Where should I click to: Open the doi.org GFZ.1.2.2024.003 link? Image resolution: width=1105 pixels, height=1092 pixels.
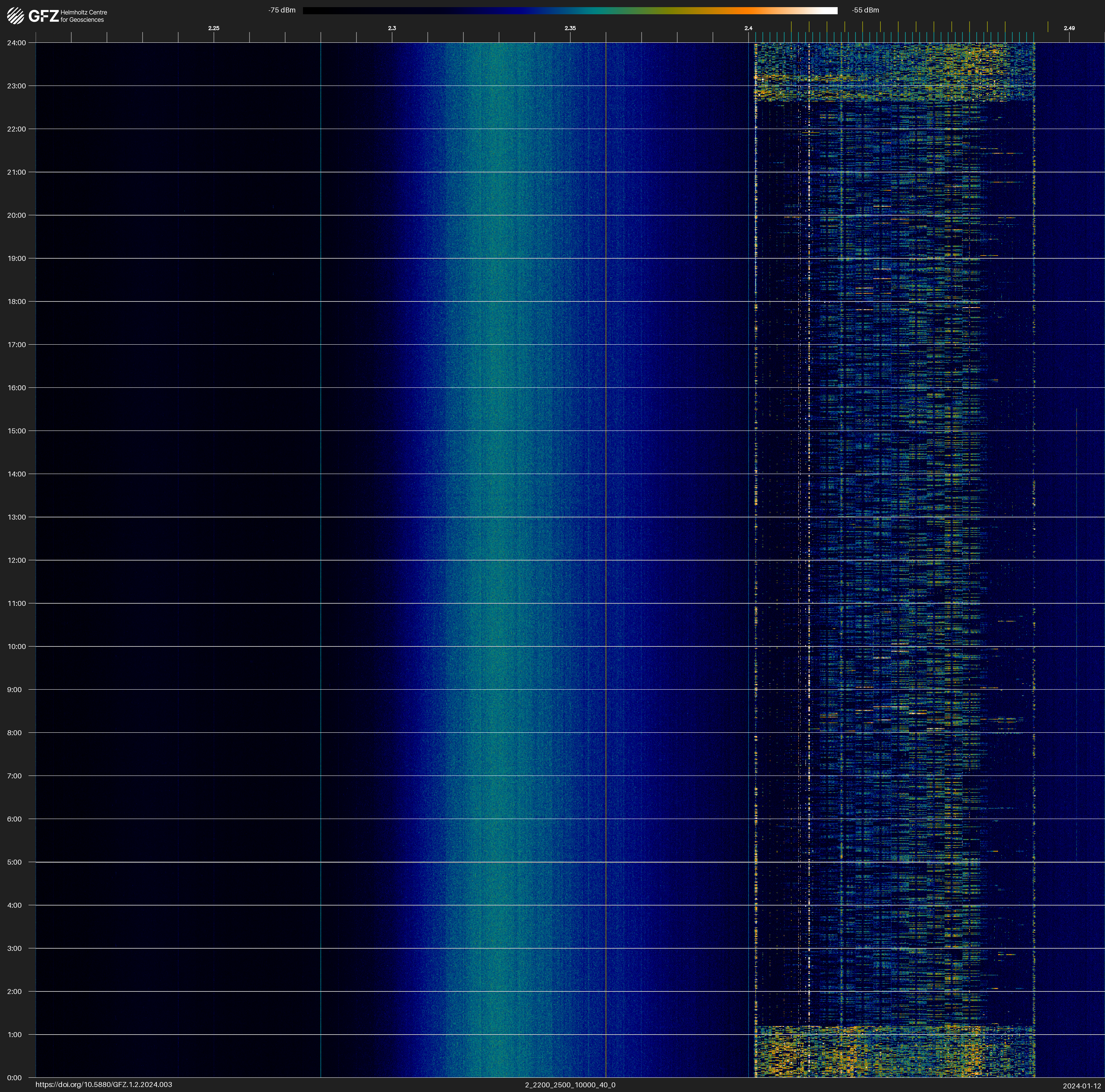pyautogui.click(x=103, y=1085)
